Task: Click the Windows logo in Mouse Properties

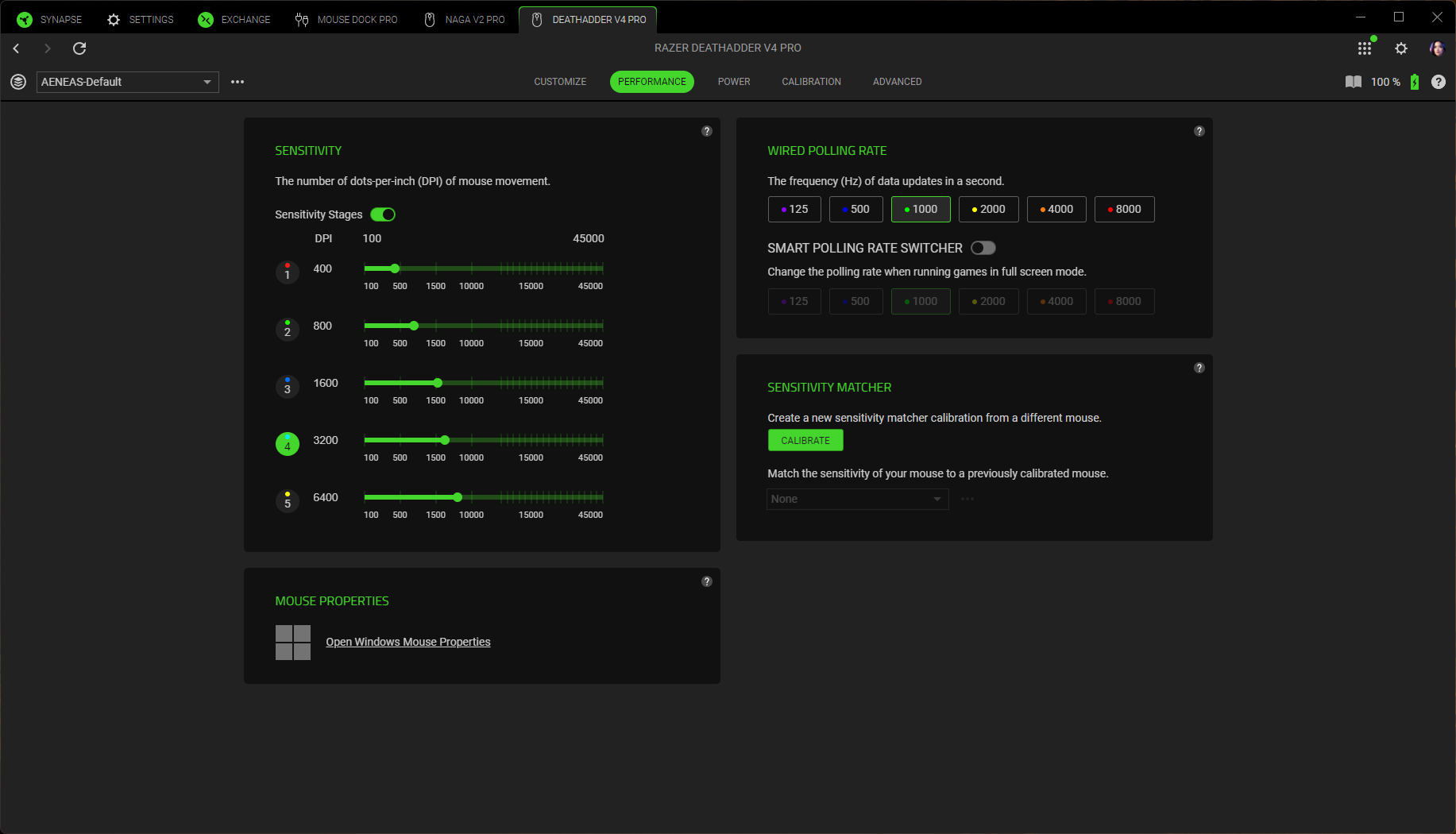Action: coord(293,643)
